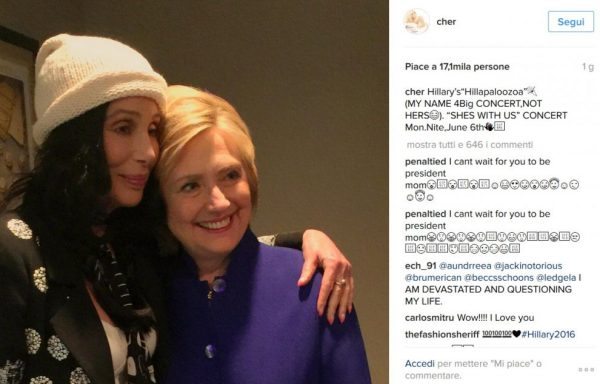
Task: Open cher's profile avatar picture
Action: point(416,21)
